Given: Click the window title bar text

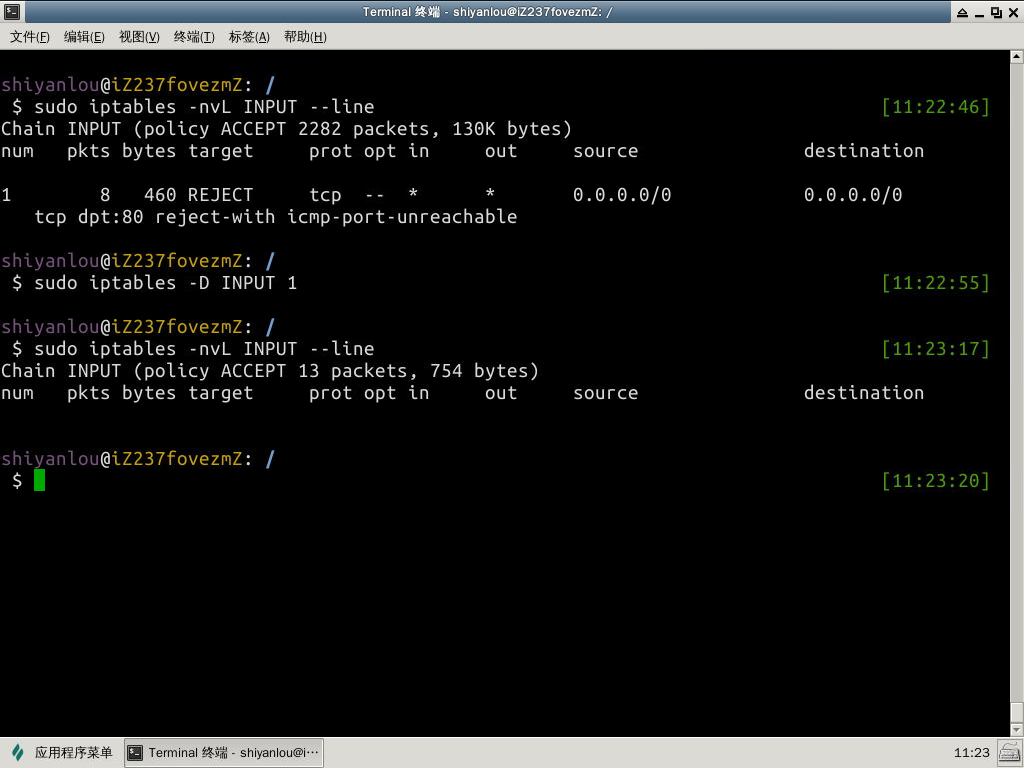Looking at the screenshot, I should point(487,12).
